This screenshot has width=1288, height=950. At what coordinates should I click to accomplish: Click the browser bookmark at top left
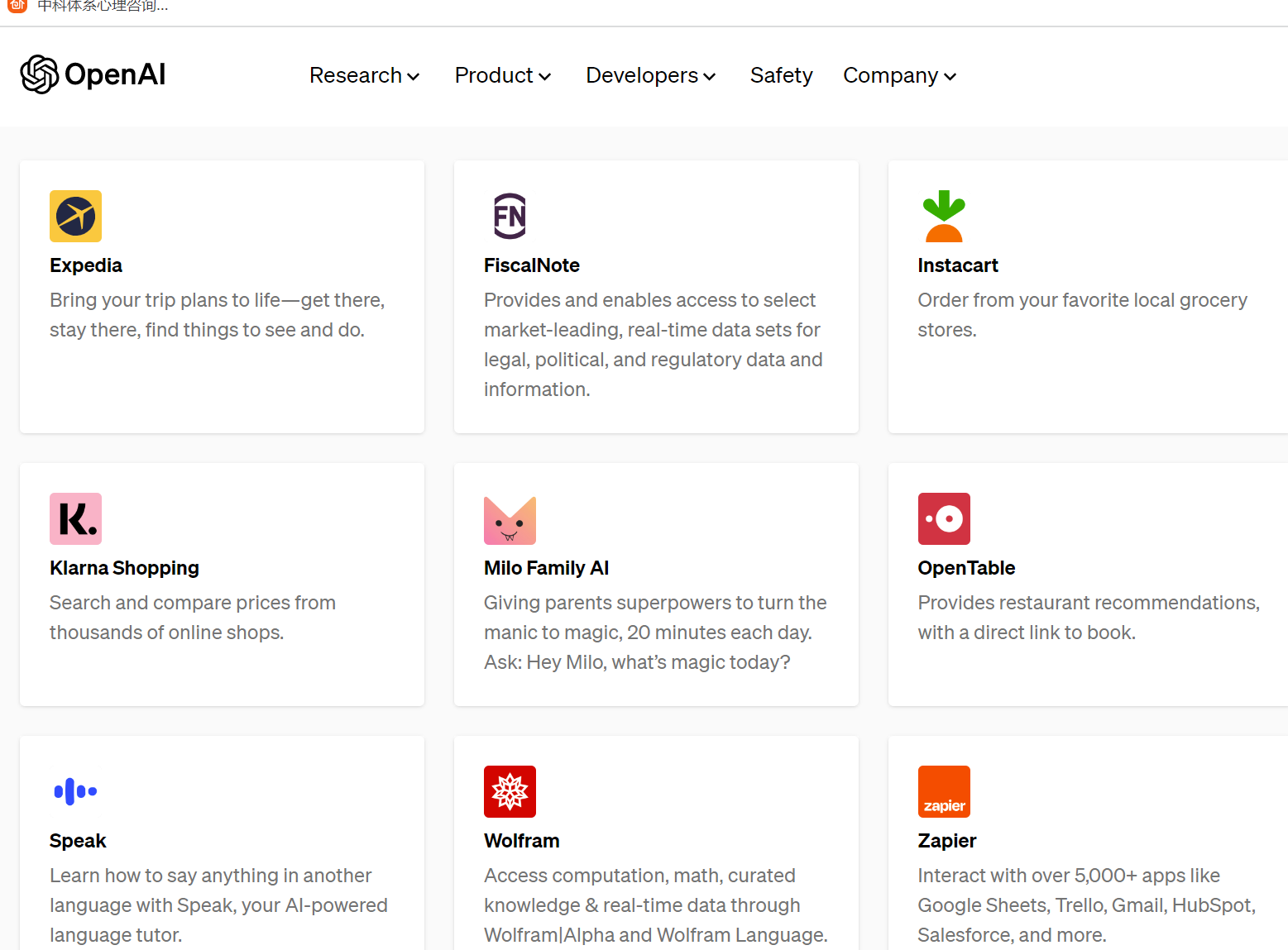[x=91, y=7]
